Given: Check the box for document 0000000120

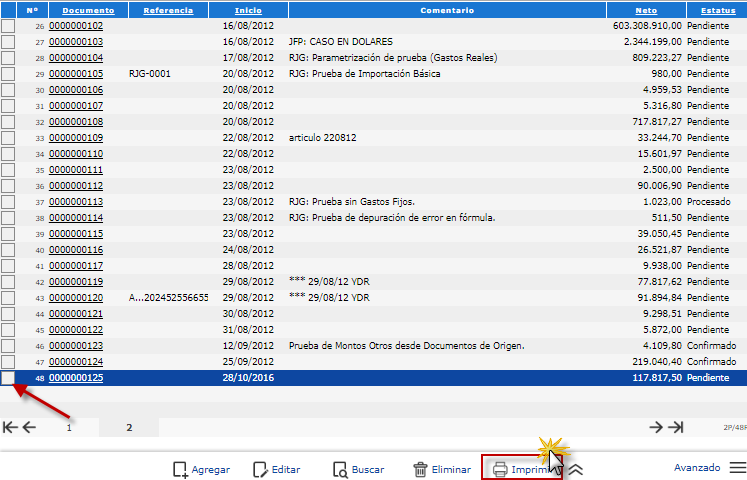Looking at the screenshot, I should point(8,298).
